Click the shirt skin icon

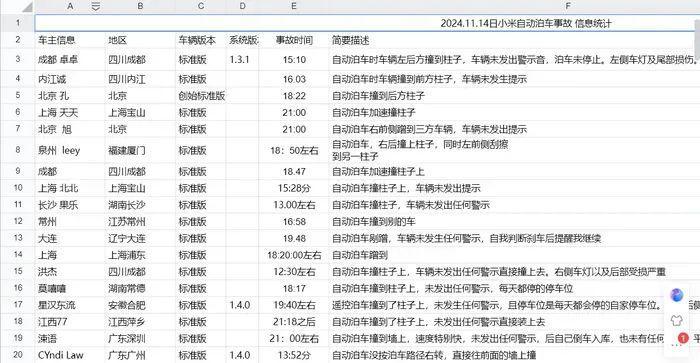pos(677,320)
